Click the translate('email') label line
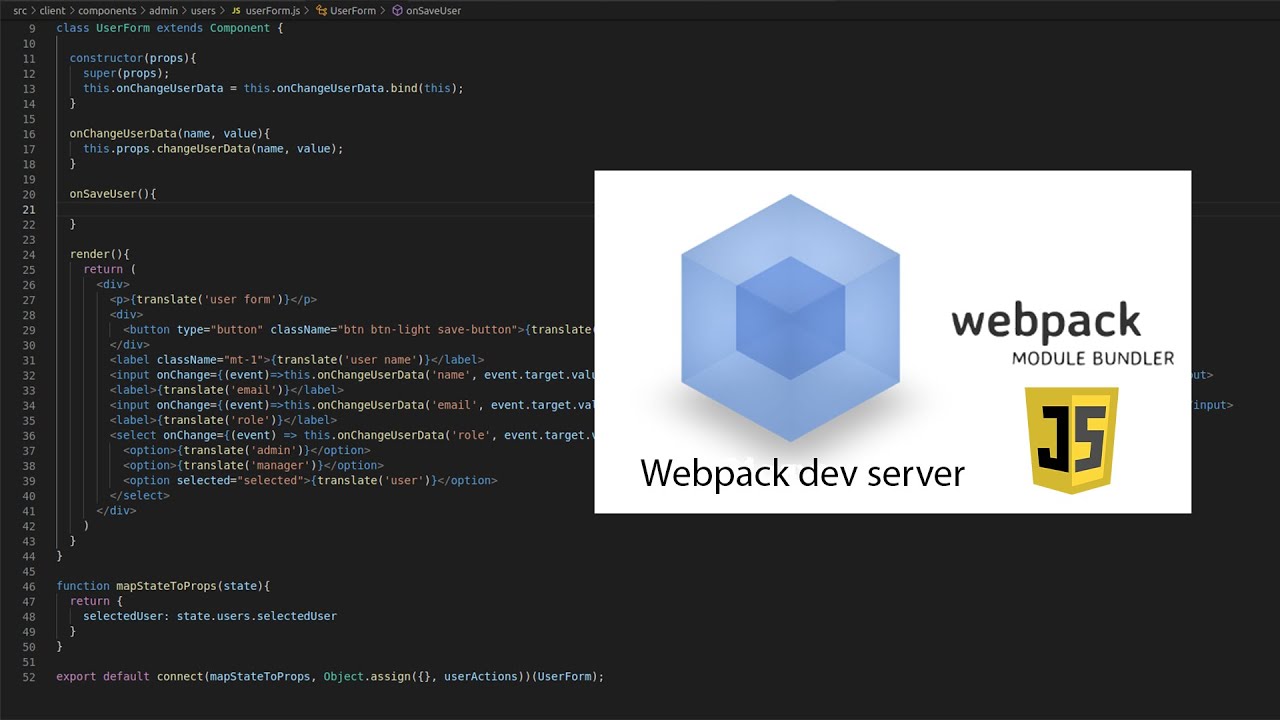Viewport: 1280px width, 720px height. tap(227, 390)
